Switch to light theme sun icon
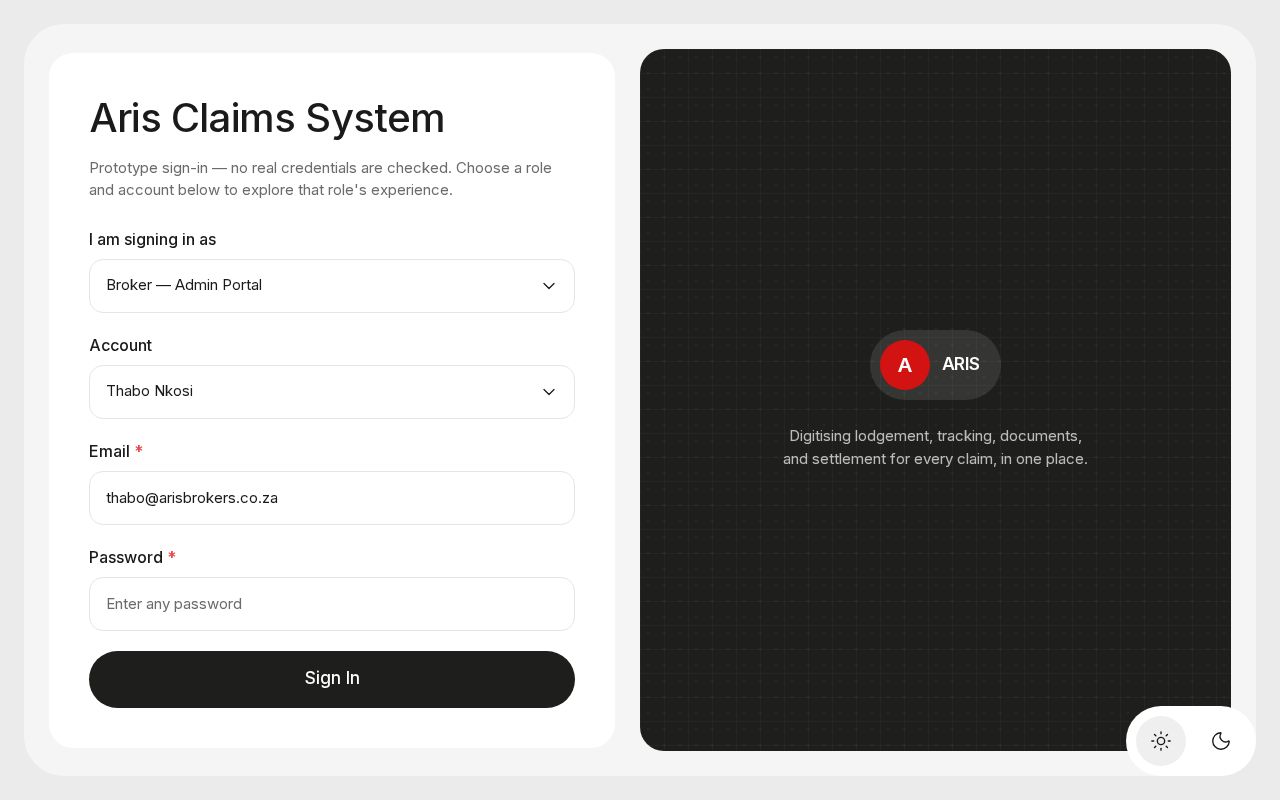The width and height of the screenshot is (1280, 800). tap(1161, 741)
